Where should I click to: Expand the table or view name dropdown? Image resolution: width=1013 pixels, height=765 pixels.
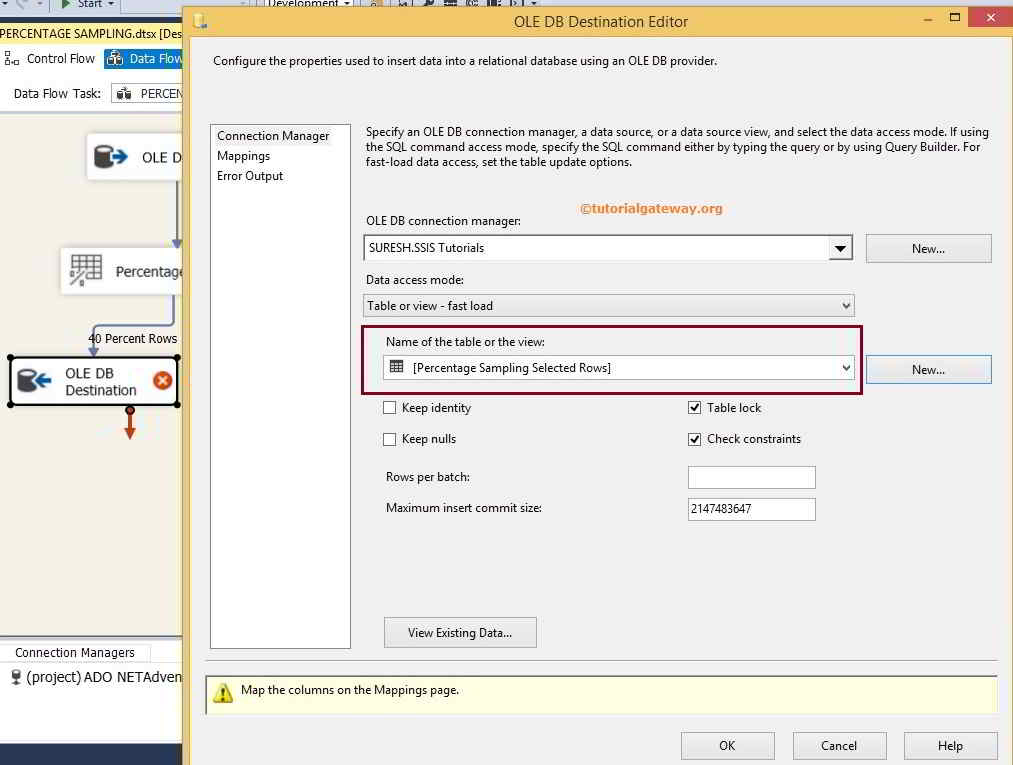[x=845, y=368]
